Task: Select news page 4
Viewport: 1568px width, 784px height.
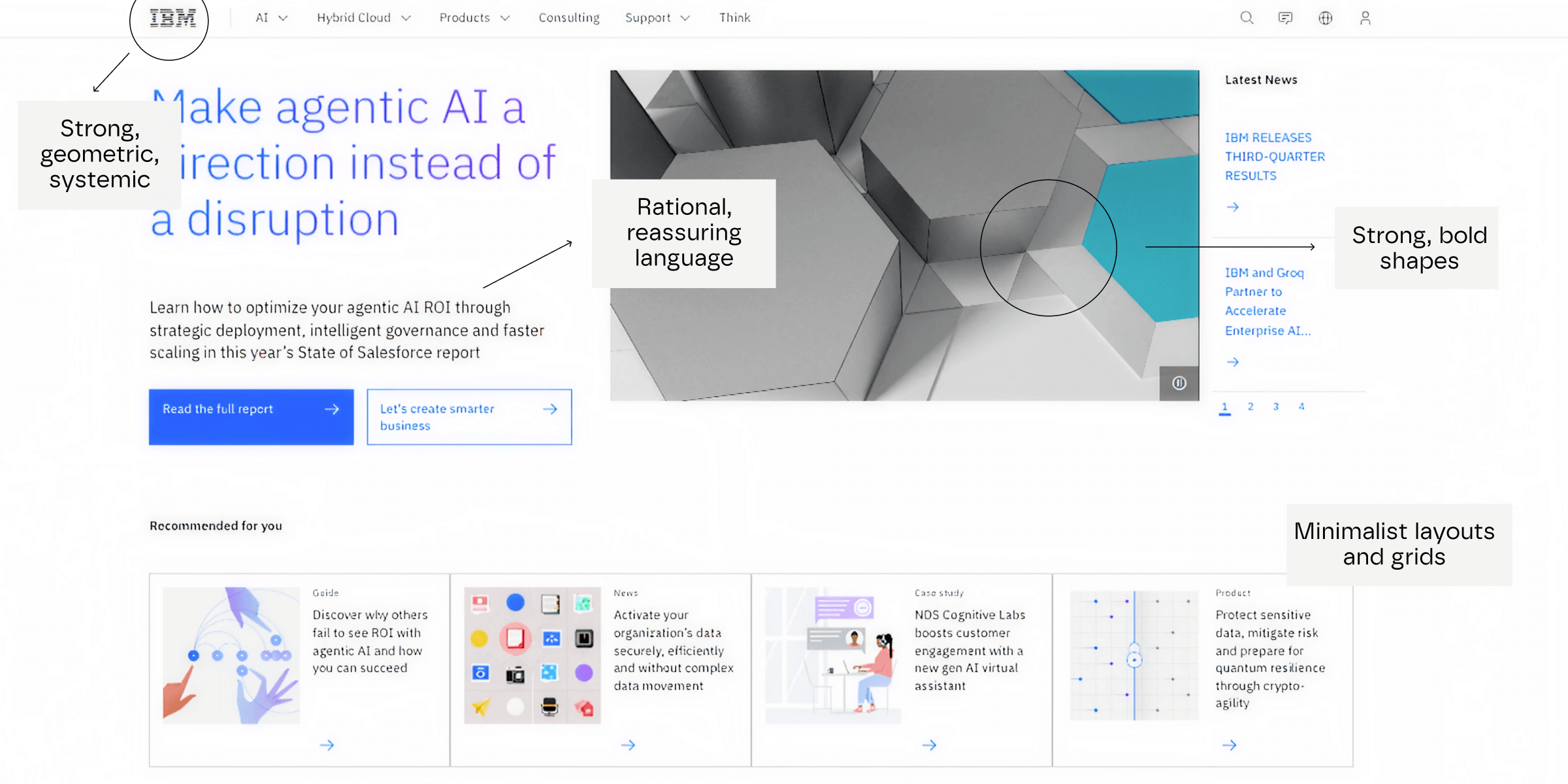Action: pos(1301,406)
